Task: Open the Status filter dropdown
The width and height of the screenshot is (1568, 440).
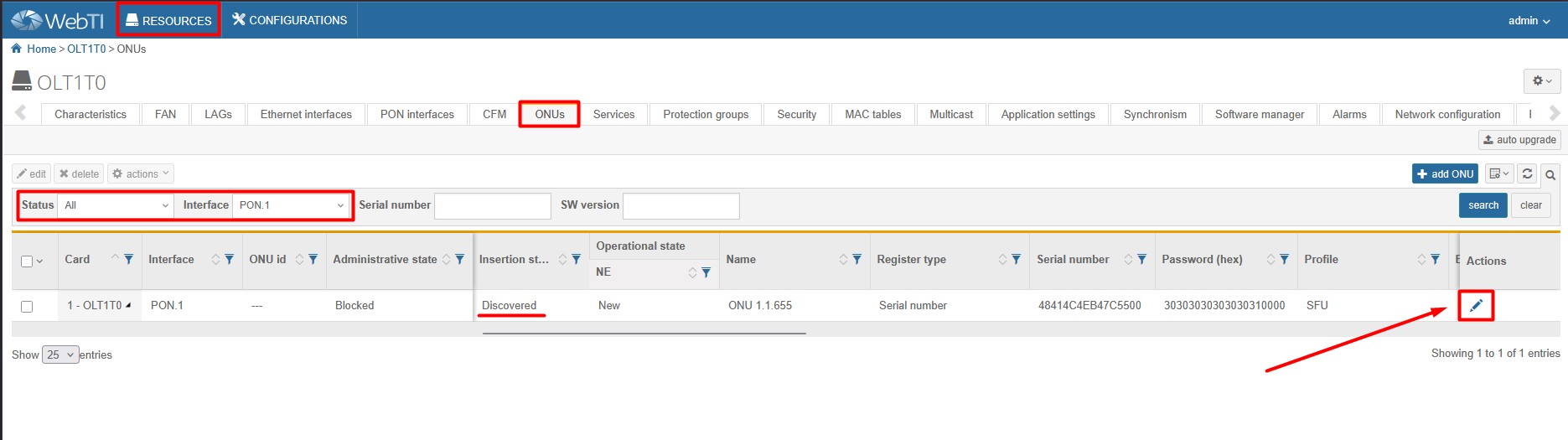Action: tap(116, 205)
